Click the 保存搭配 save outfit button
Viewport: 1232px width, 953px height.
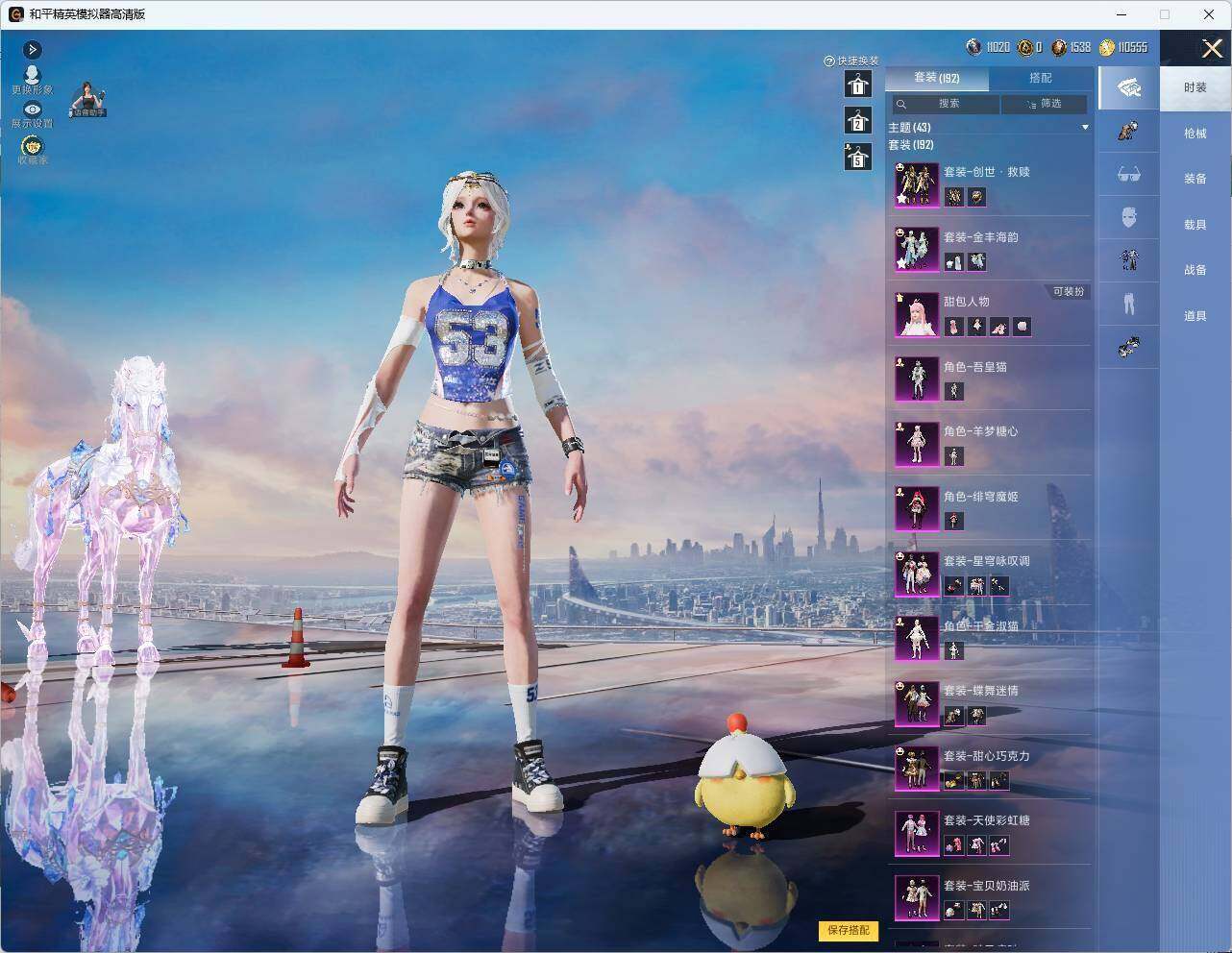849,930
